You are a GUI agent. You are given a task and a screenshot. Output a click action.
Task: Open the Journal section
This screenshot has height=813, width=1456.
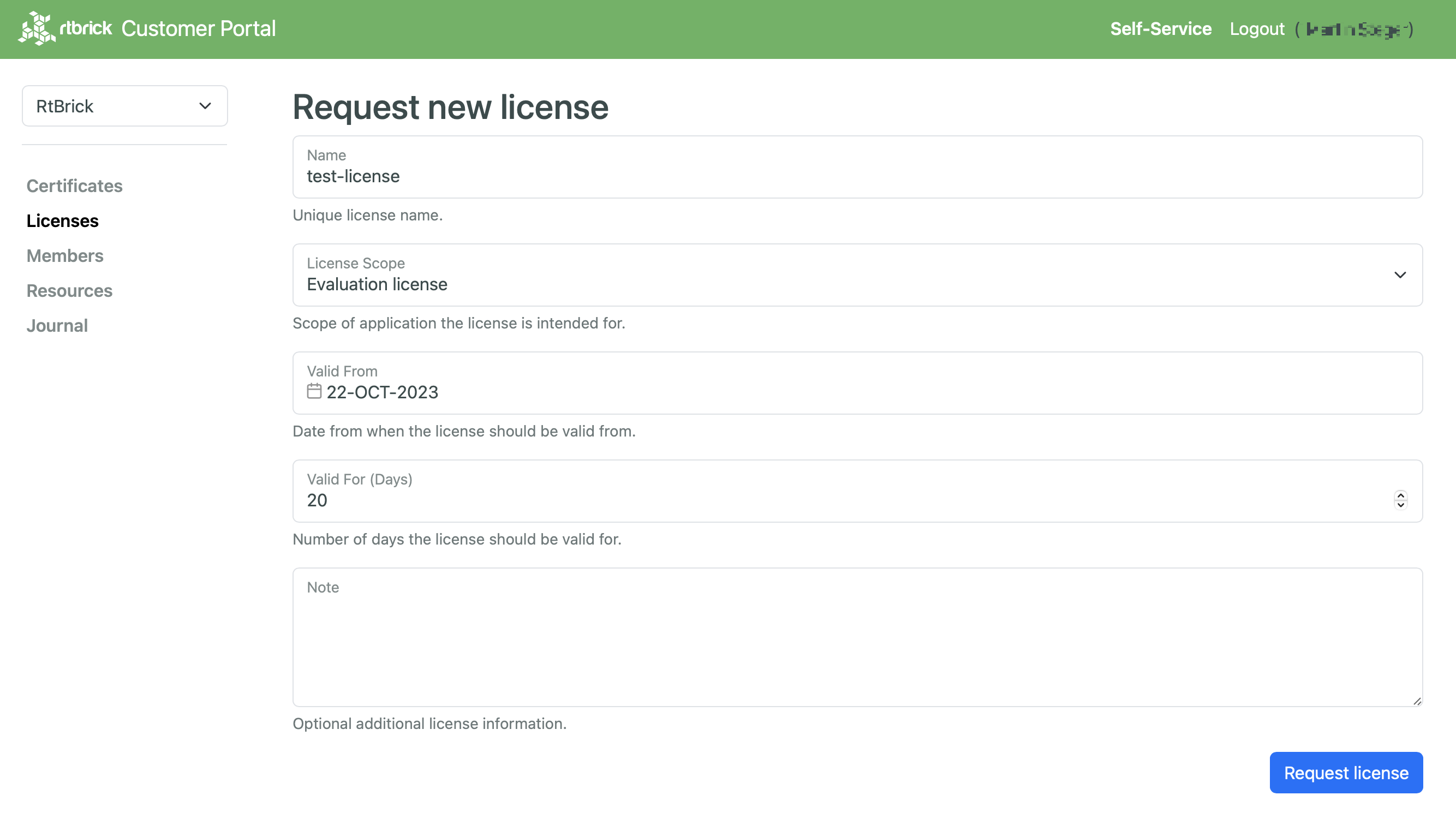[x=57, y=325]
